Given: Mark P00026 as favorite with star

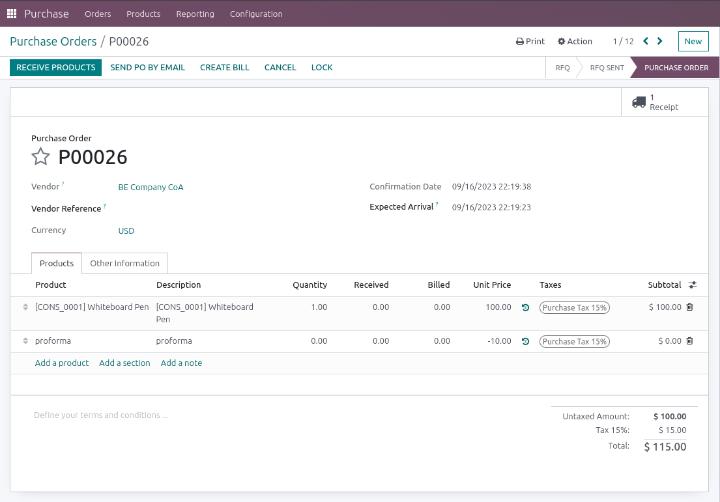Looking at the screenshot, I should (x=40, y=157).
